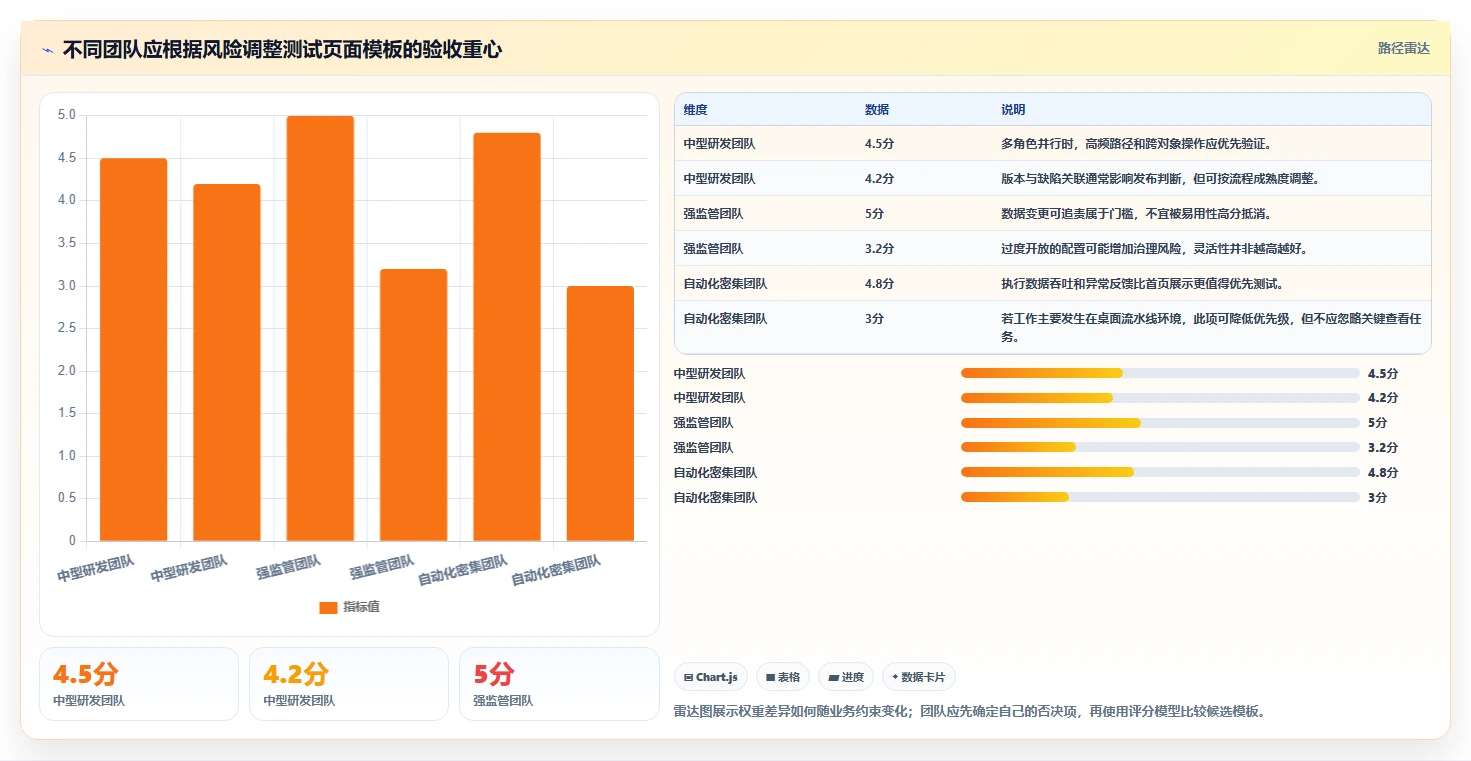Click 中型研发团队 in the table's 4.2分 row

(720, 179)
